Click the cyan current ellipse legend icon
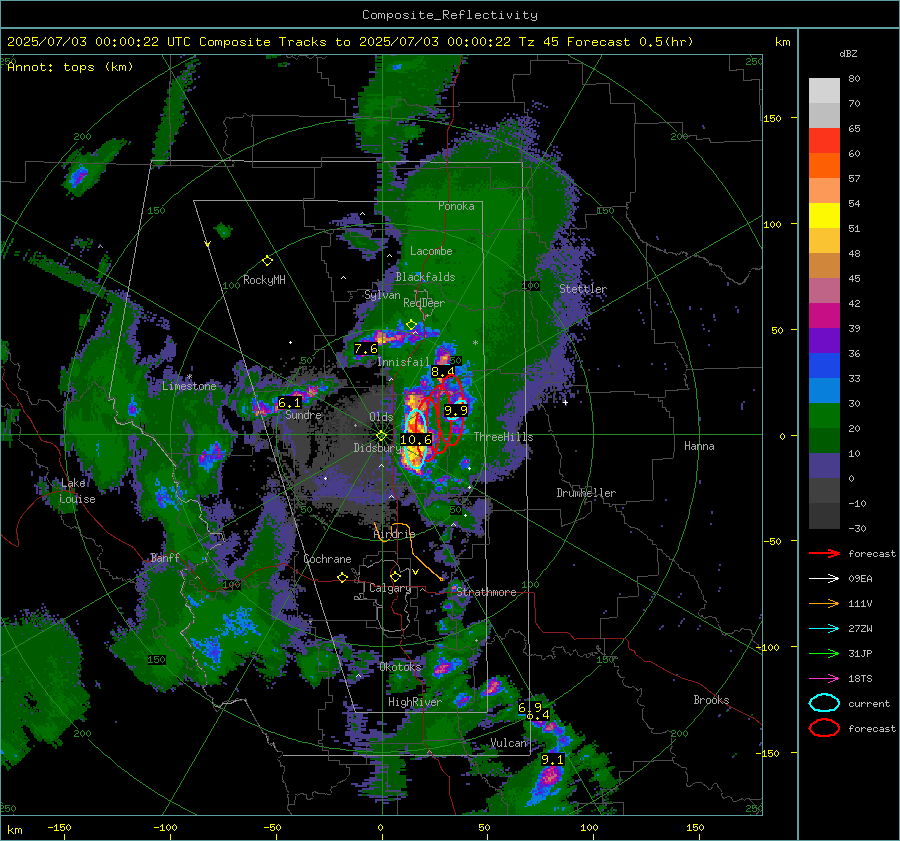Image resolution: width=900 pixels, height=841 pixels. (824, 703)
